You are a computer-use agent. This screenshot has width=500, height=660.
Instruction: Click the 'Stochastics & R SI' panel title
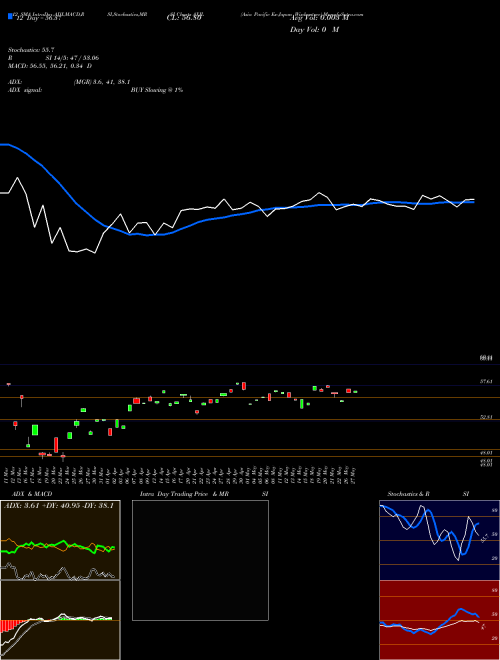pyautogui.click(x=428, y=494)
